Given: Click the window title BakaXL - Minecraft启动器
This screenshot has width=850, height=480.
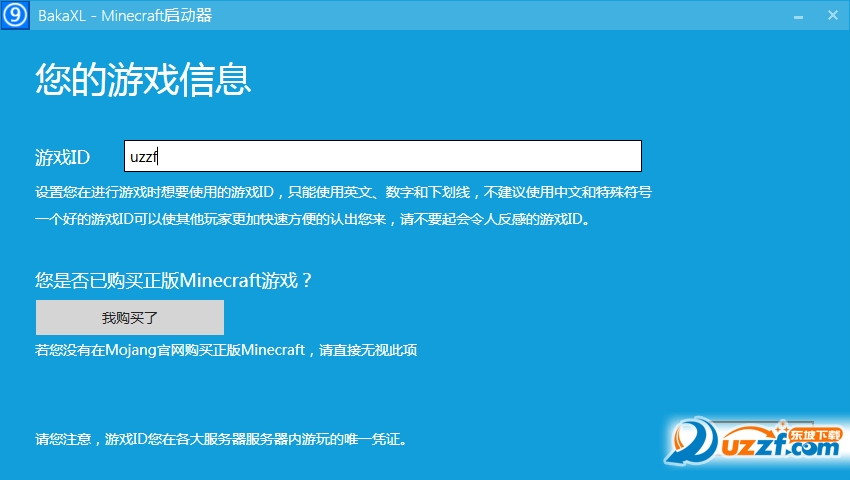Looking at the screenshot, I should click(x=125, y=15).
